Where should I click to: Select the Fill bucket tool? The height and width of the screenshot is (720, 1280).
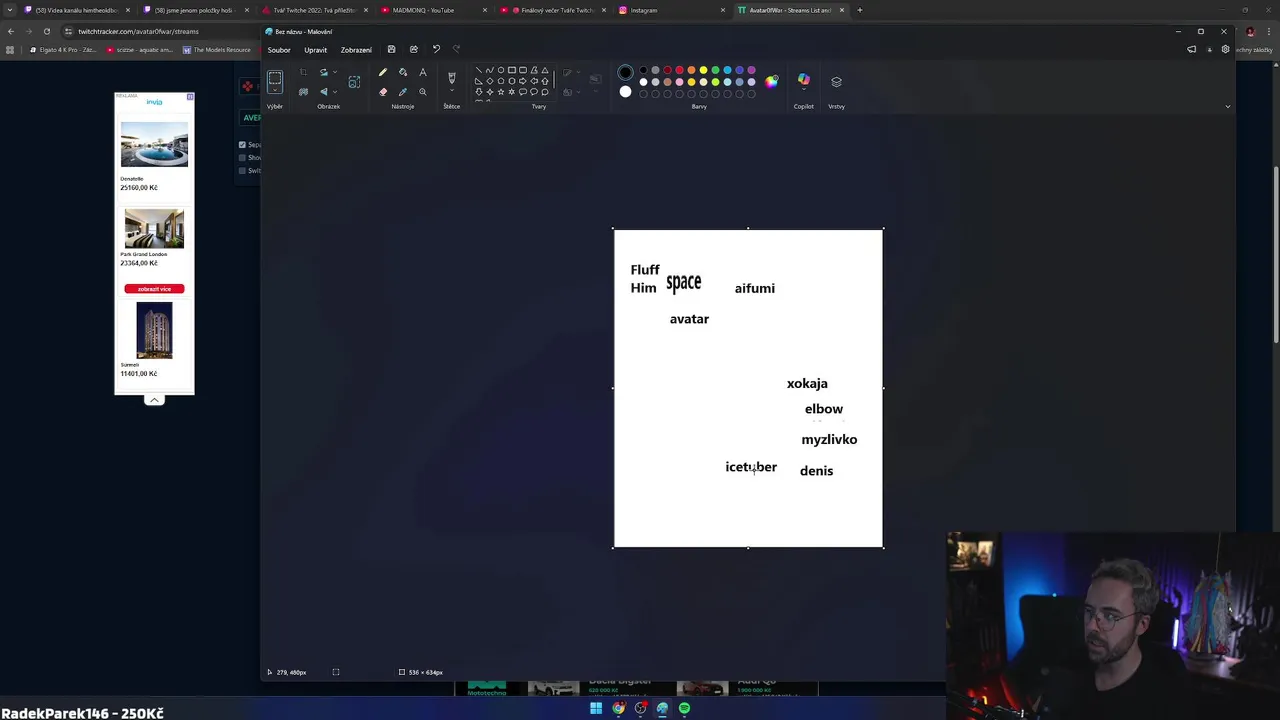coord(403,72)
